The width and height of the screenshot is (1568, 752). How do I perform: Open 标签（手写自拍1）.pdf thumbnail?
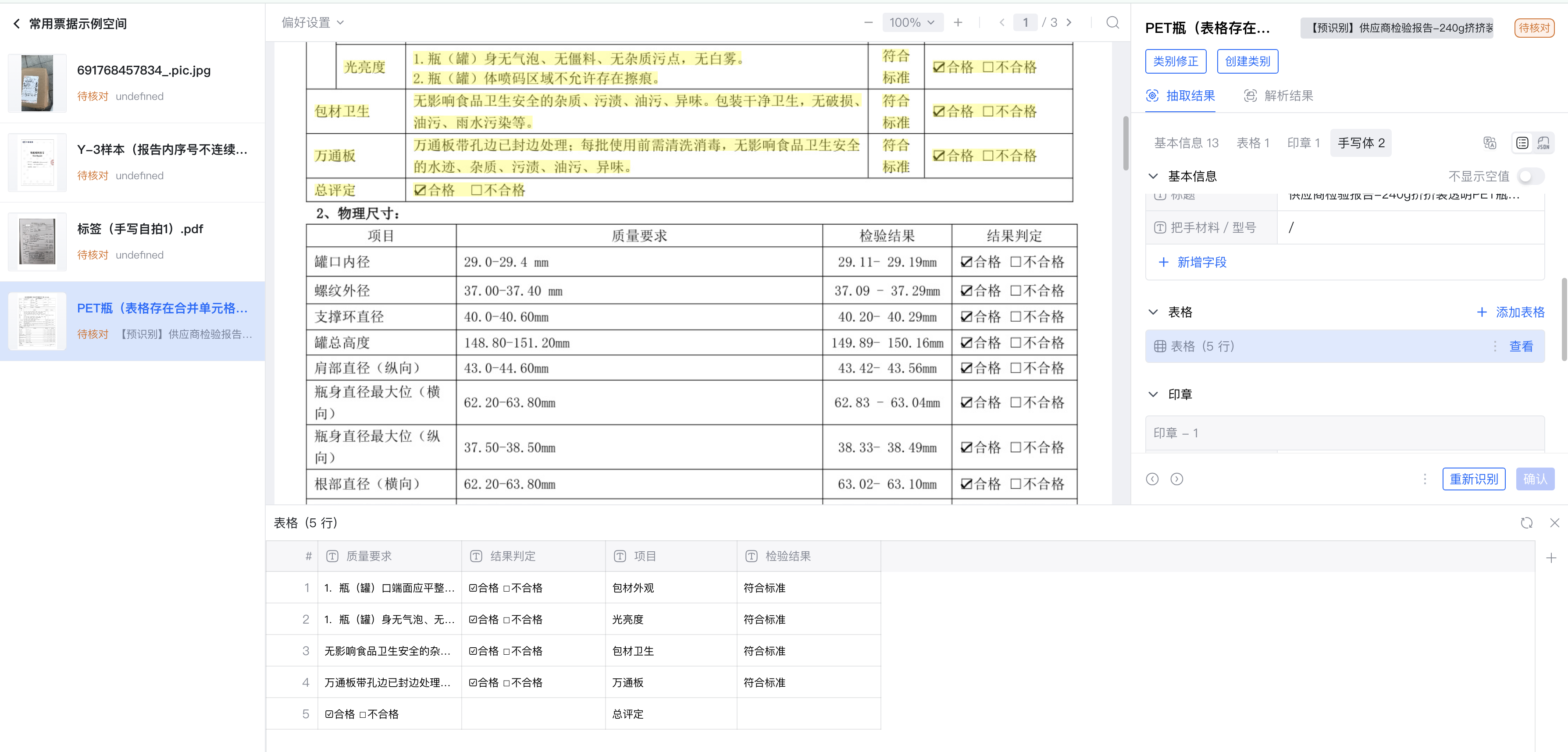(37, 241)
